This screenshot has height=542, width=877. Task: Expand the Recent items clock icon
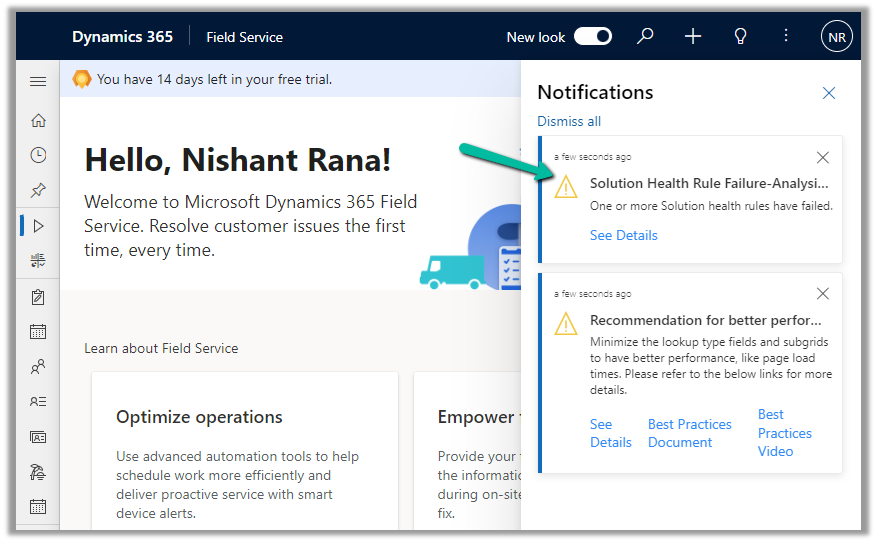pyautogui.click(x=38, y=155)
